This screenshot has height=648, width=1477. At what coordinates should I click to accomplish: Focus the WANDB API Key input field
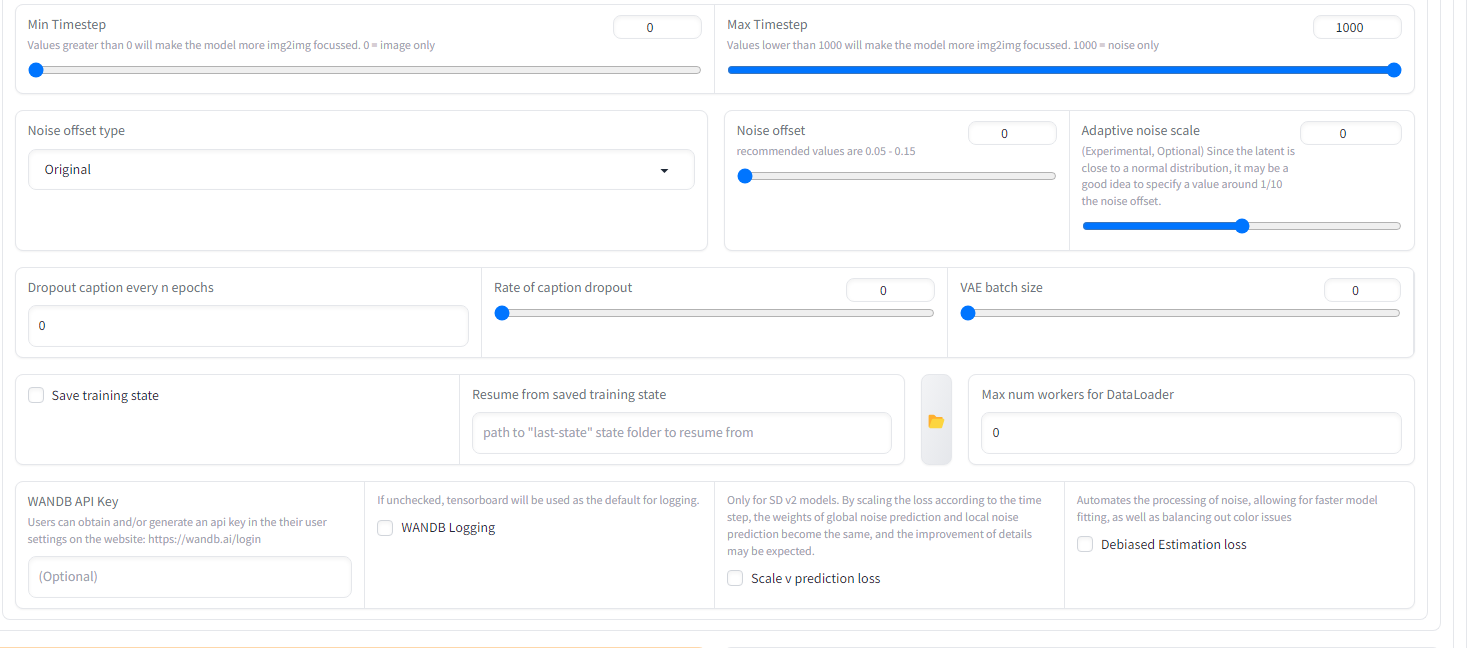tap(190, 577)
